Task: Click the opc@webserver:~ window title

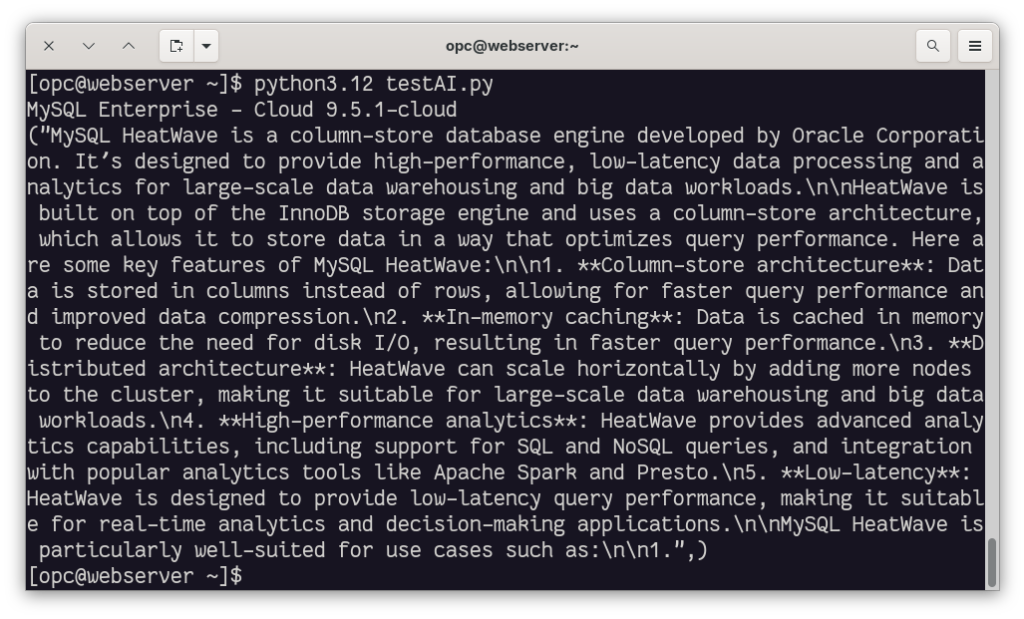Action: tap(512, 46)
